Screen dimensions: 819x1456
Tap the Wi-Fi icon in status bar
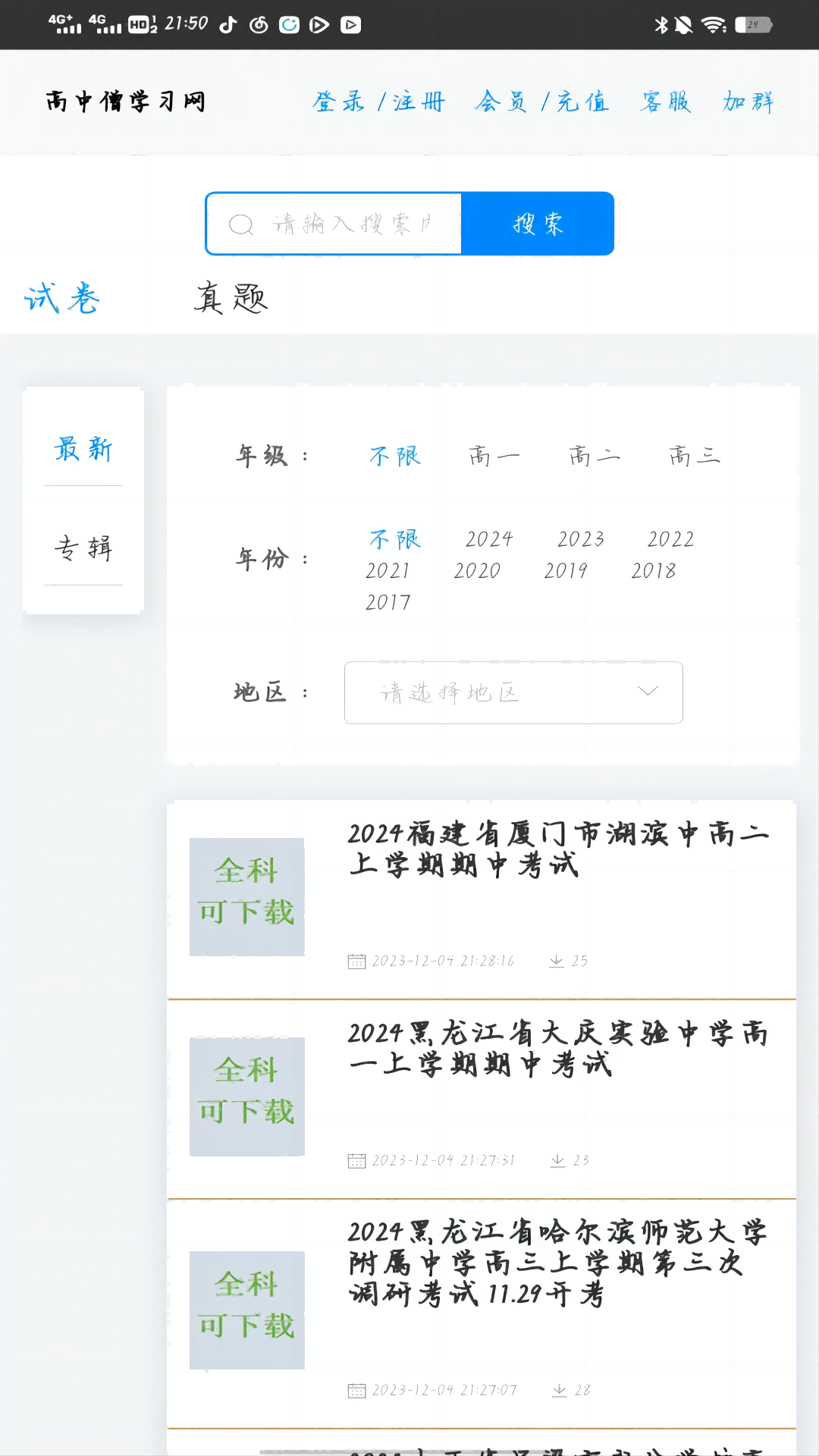(x=713, y=25)
